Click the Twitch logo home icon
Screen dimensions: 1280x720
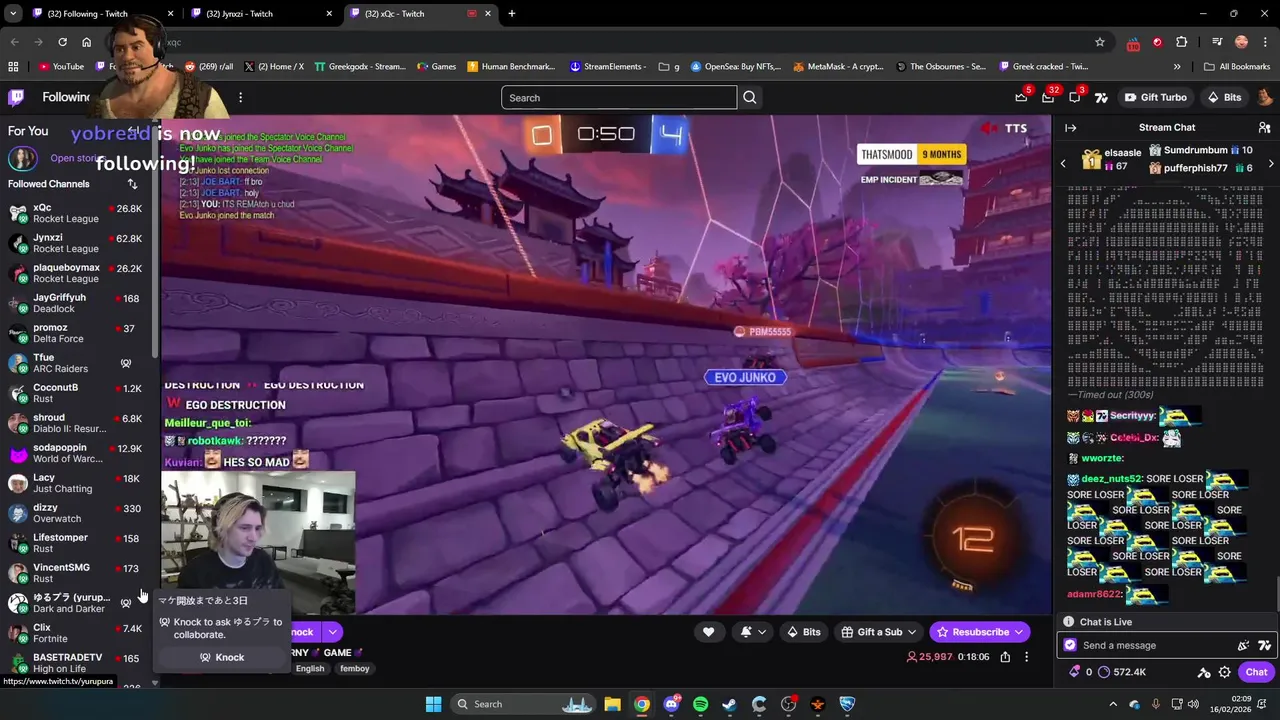[16, 97]
